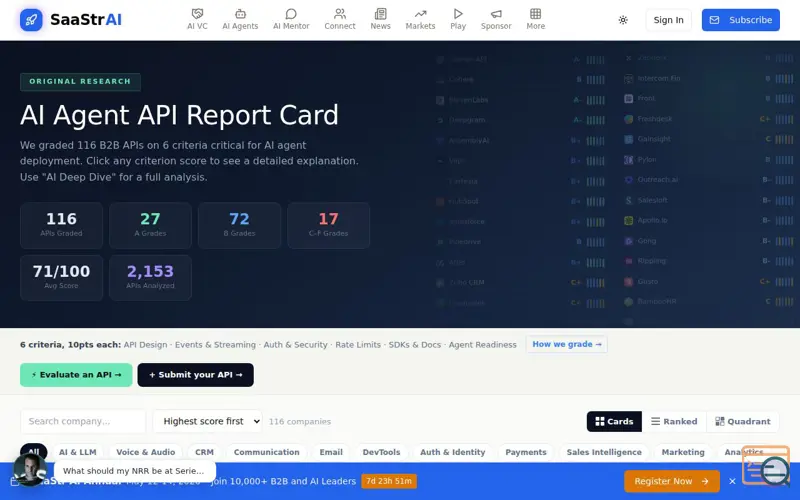The width and height of the screenshot is (800, 500).
Task: Click the 17 C-F Grades stat card
Action: (x=329, y=226)
